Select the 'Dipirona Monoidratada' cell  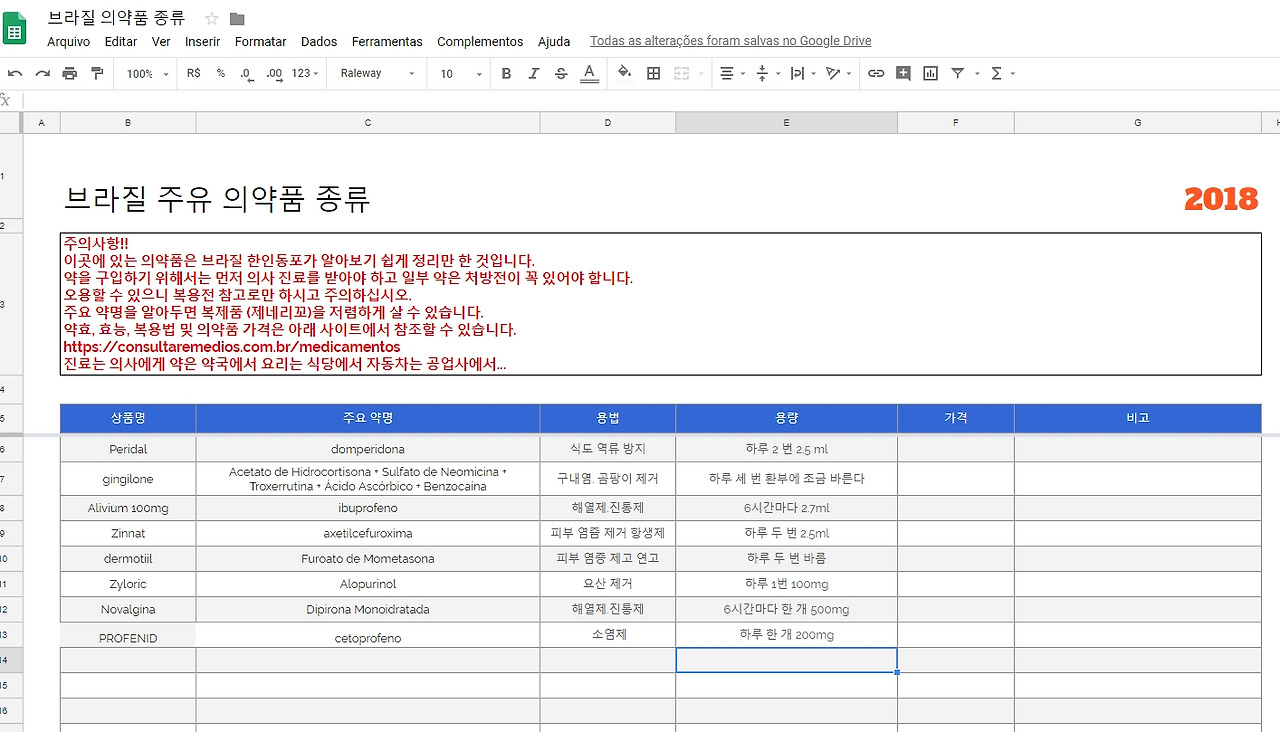tap(368, 609)
